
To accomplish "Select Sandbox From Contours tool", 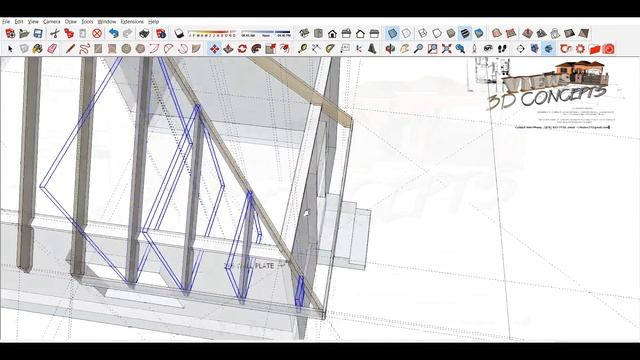I will [x=497, y=33].
